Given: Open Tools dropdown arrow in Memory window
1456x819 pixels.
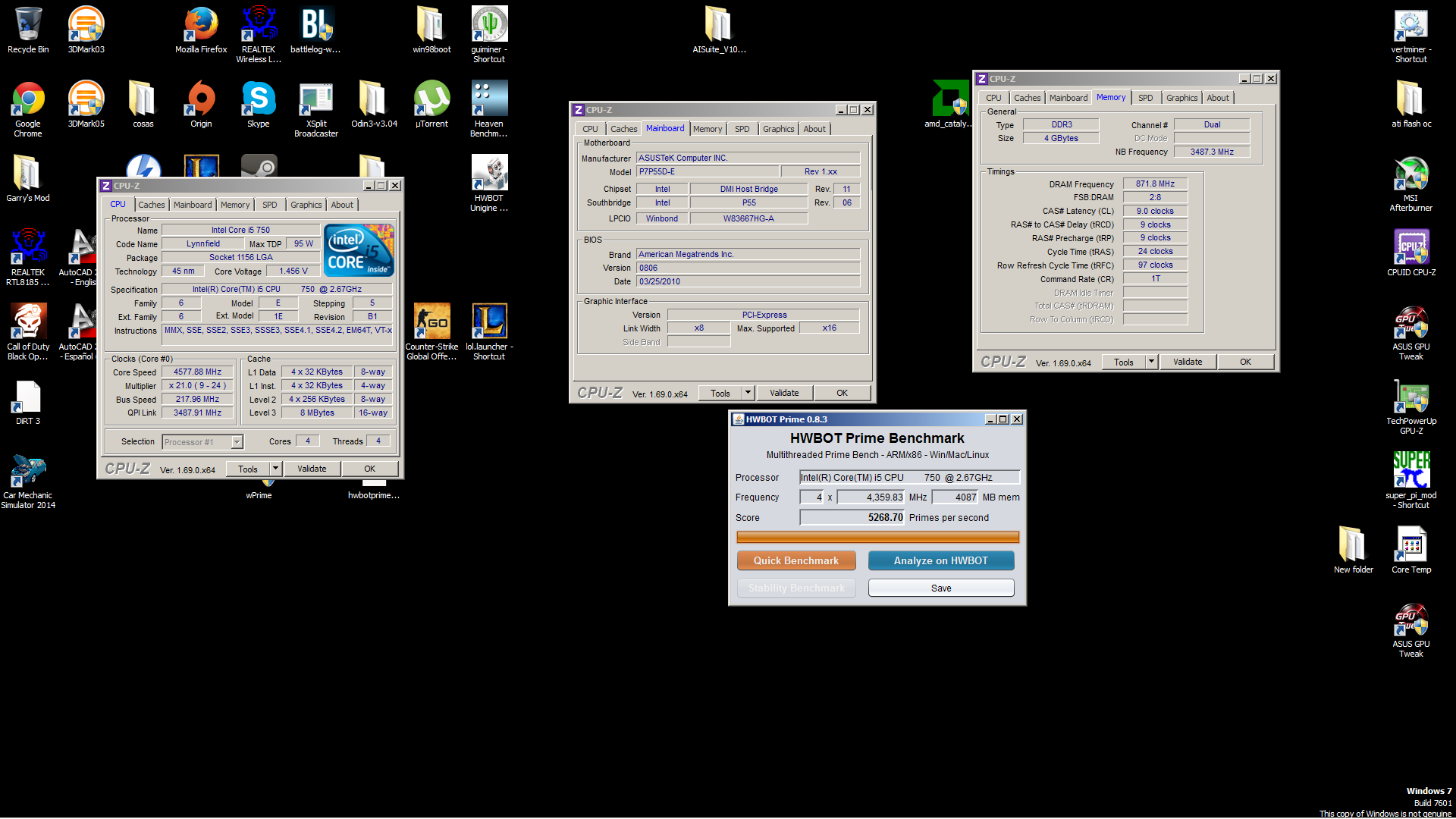Looking at the screenshot, I should click(1151, 362).
